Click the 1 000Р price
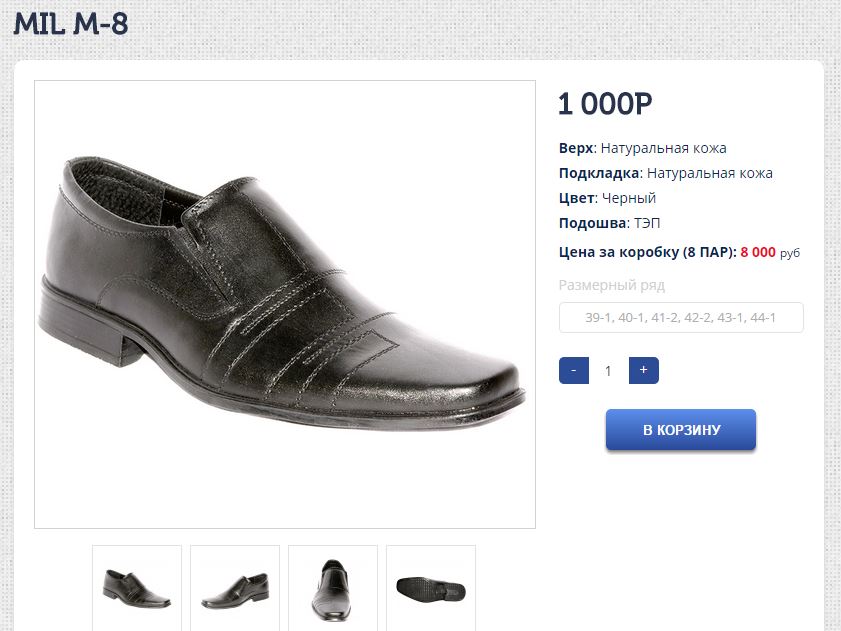Screen dimensions: 841x631 point(605,103)
